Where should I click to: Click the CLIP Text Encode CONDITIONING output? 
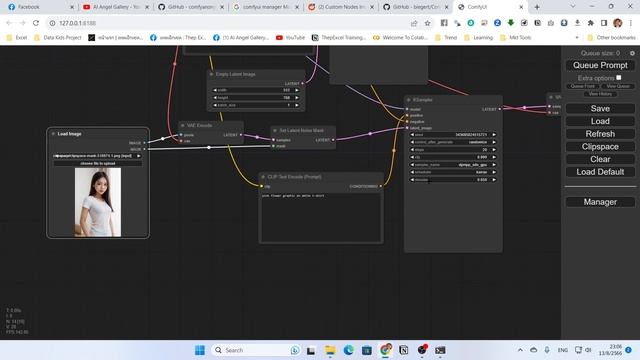(381, 186)
